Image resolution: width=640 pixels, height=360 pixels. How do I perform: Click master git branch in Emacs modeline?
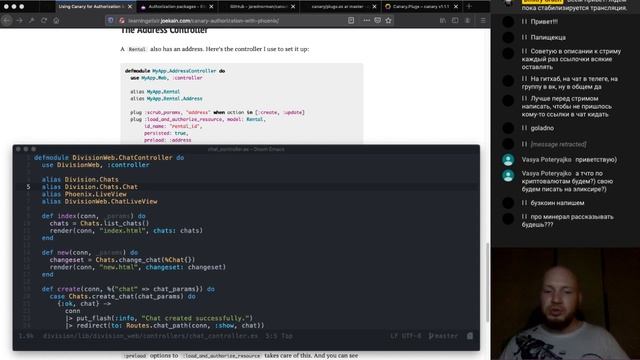tap(443, 336)
